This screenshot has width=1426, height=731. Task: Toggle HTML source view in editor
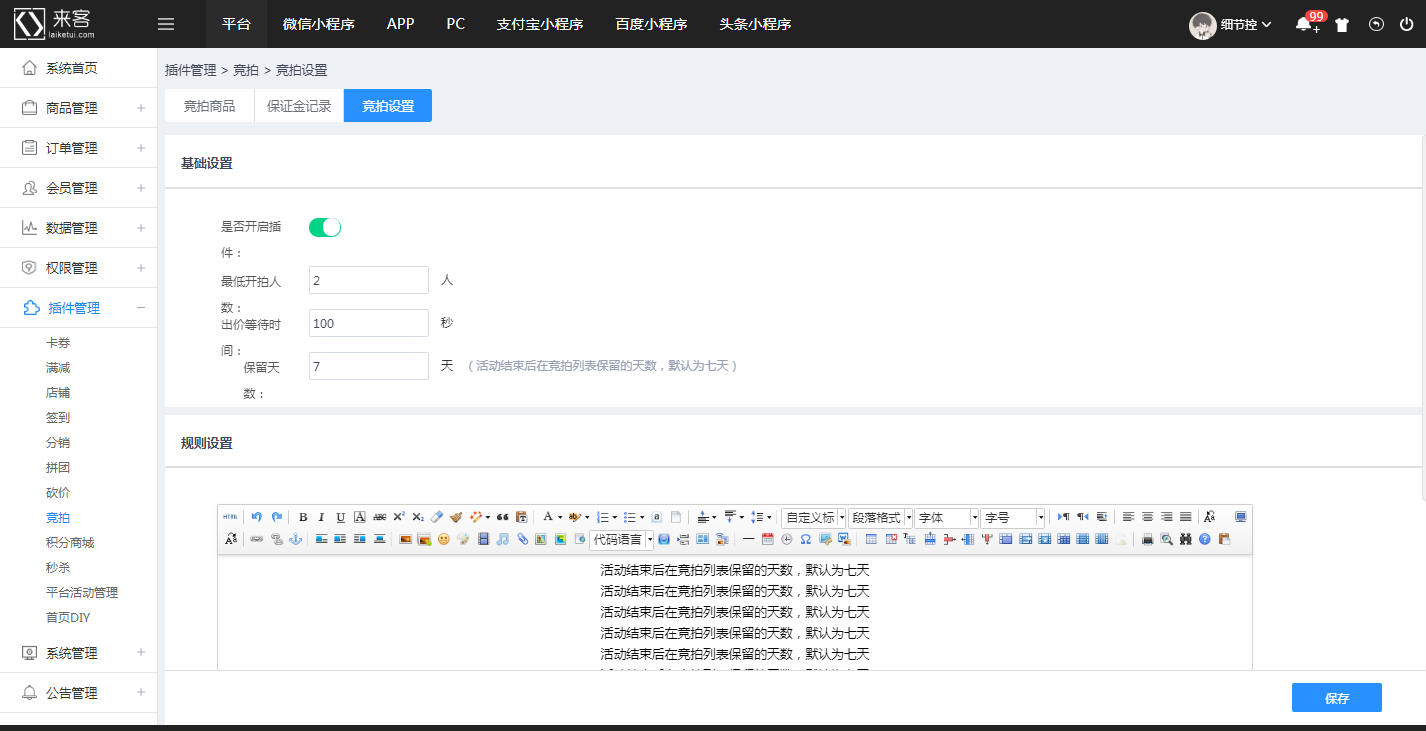230,517
